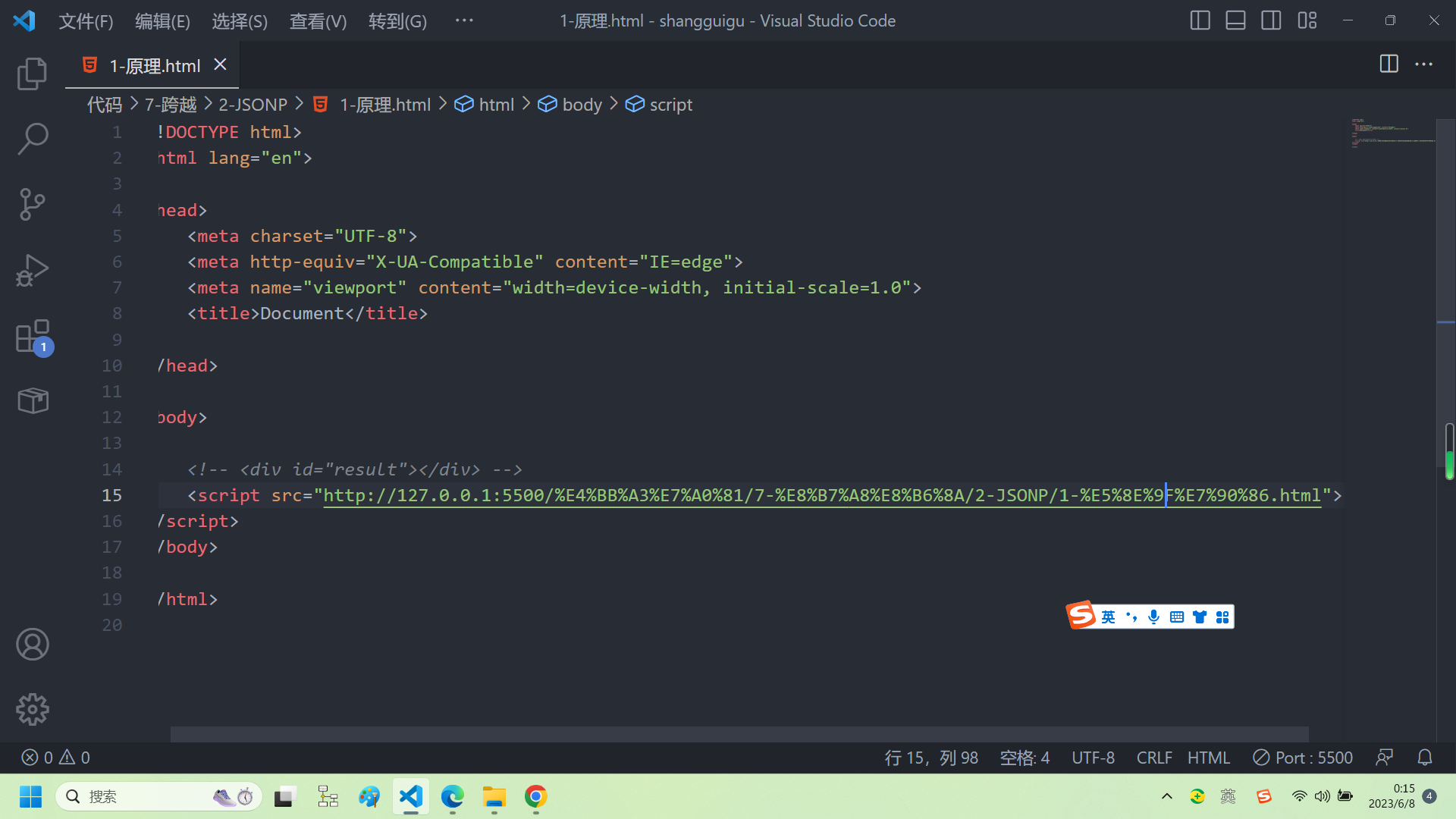Open the Accounts menu icon
The image size is (1456, 819).
33,645
